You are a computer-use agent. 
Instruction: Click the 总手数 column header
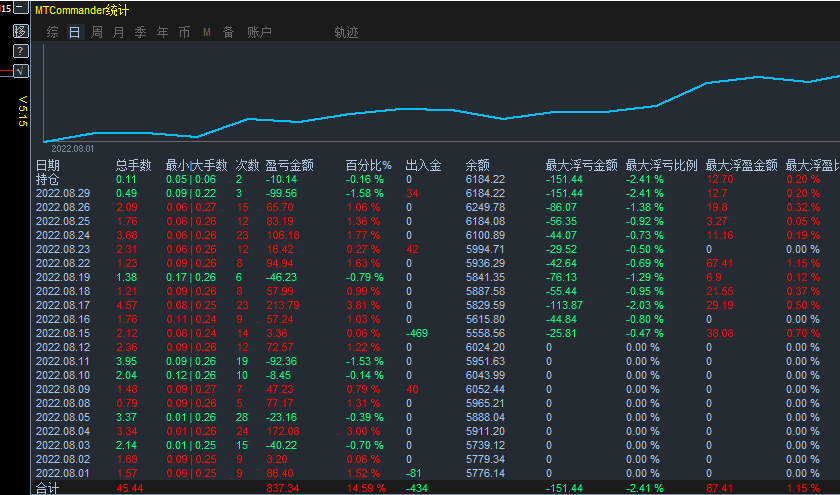(x=134, y=165)
